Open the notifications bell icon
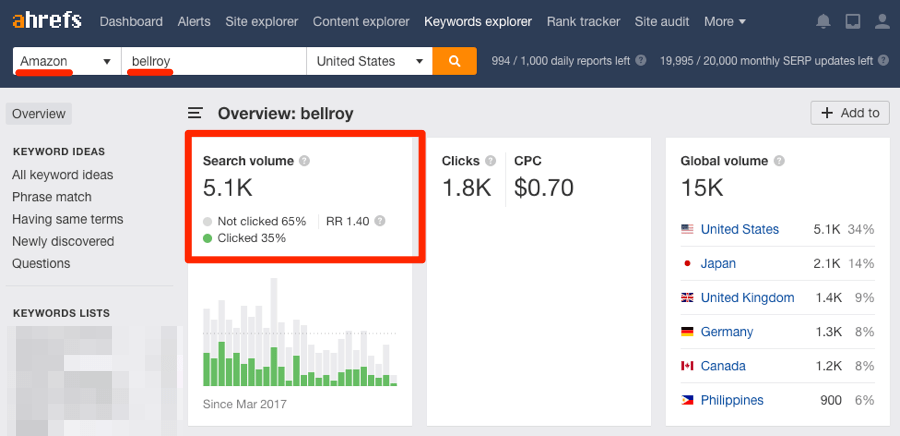The height and width of the screenshot is (436, 900). pyautogui.click(x=823, y=22)
